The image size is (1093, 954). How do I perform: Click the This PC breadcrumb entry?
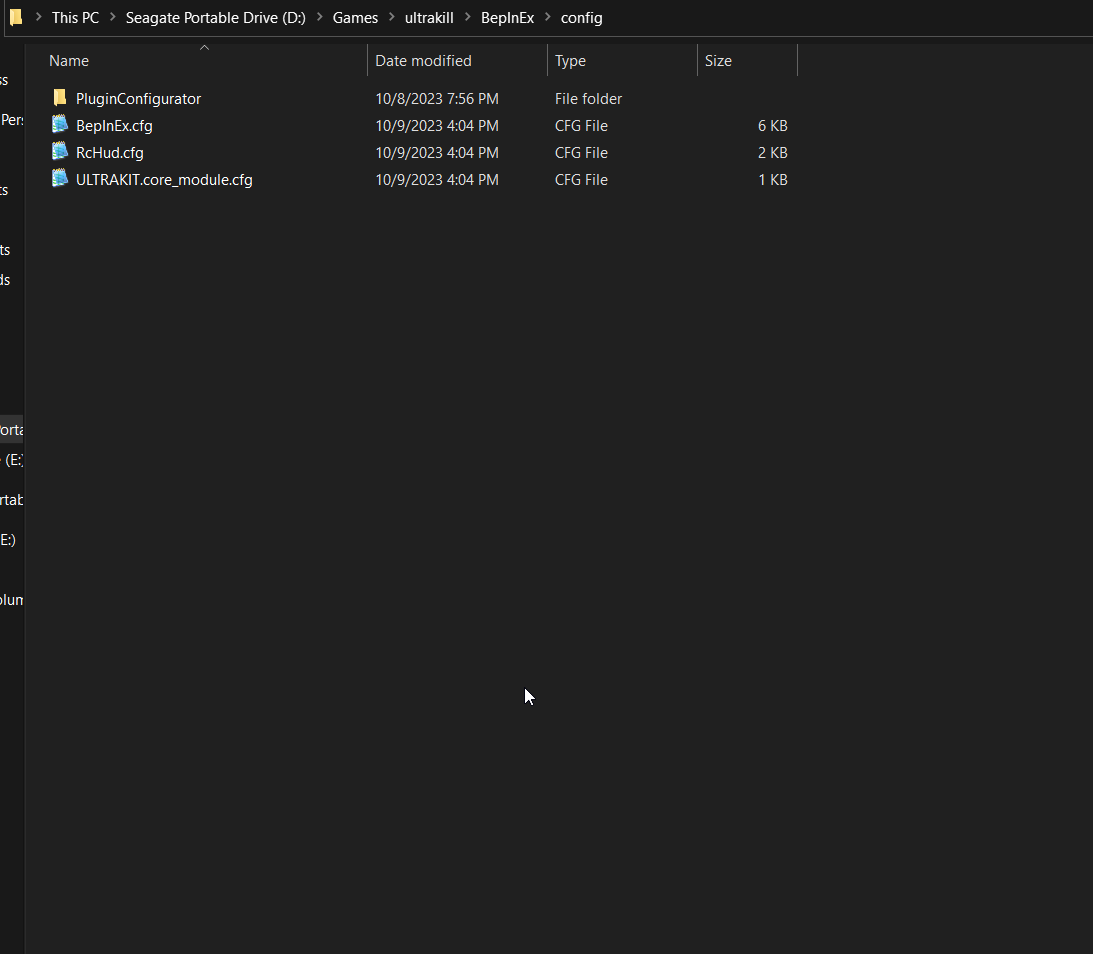click(75, 17)
